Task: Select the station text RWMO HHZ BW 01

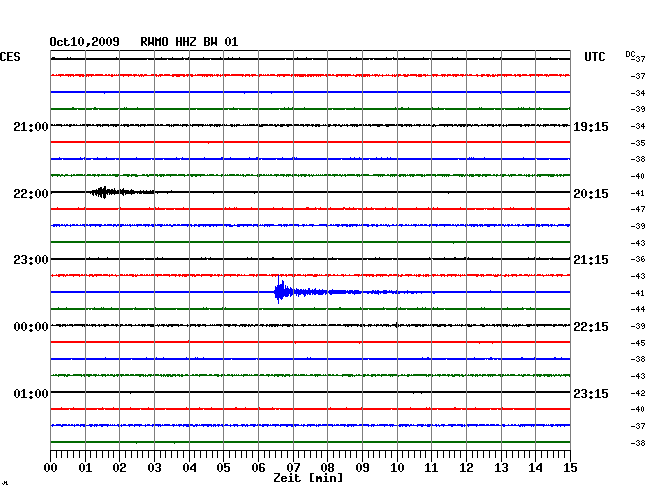Action: pyautogui.click(x=189, y=42)
